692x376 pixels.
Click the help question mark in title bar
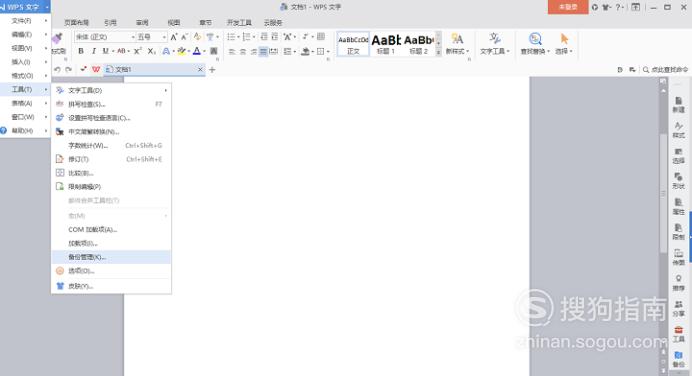tap(618, 7)
